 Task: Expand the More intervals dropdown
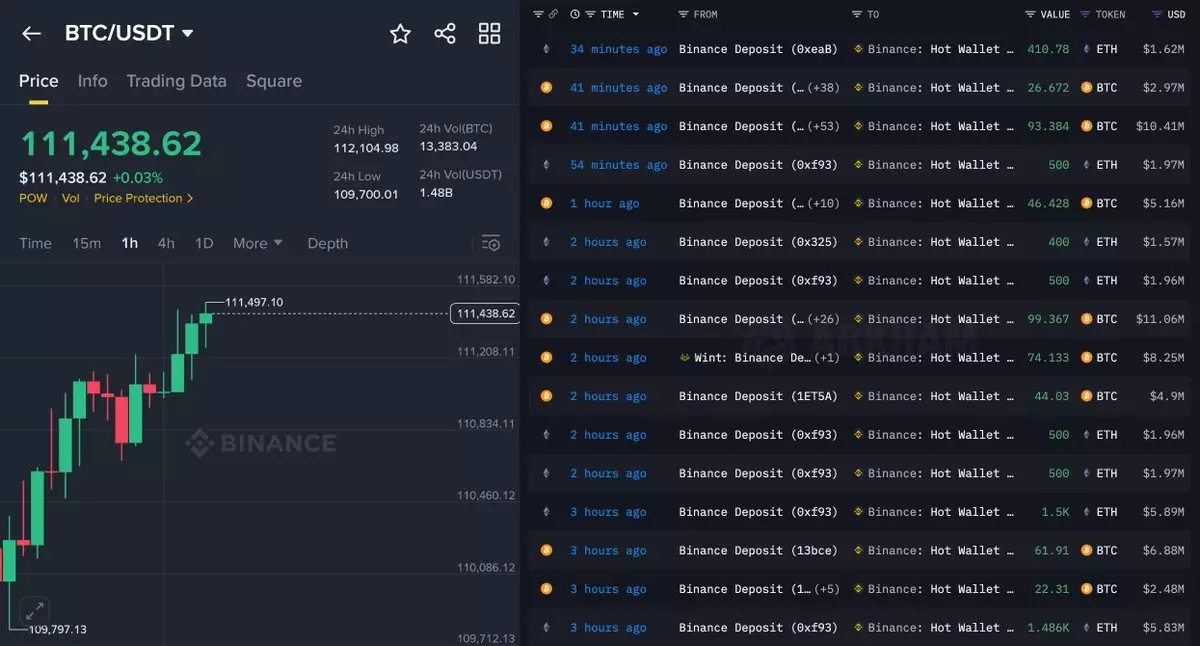tap(257, 243)
